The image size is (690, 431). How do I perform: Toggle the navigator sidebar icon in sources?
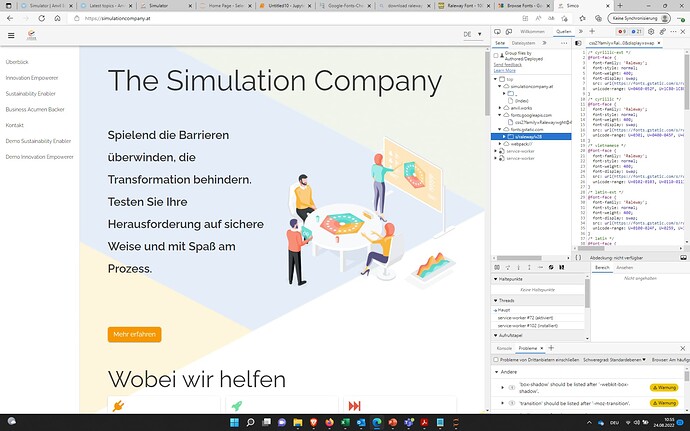[578, 43]
